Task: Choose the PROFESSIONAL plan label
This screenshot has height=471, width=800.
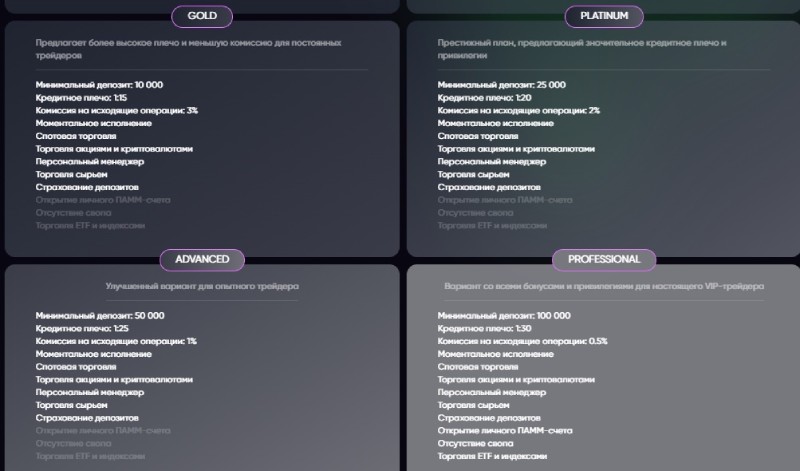Action: coord(604,260)
